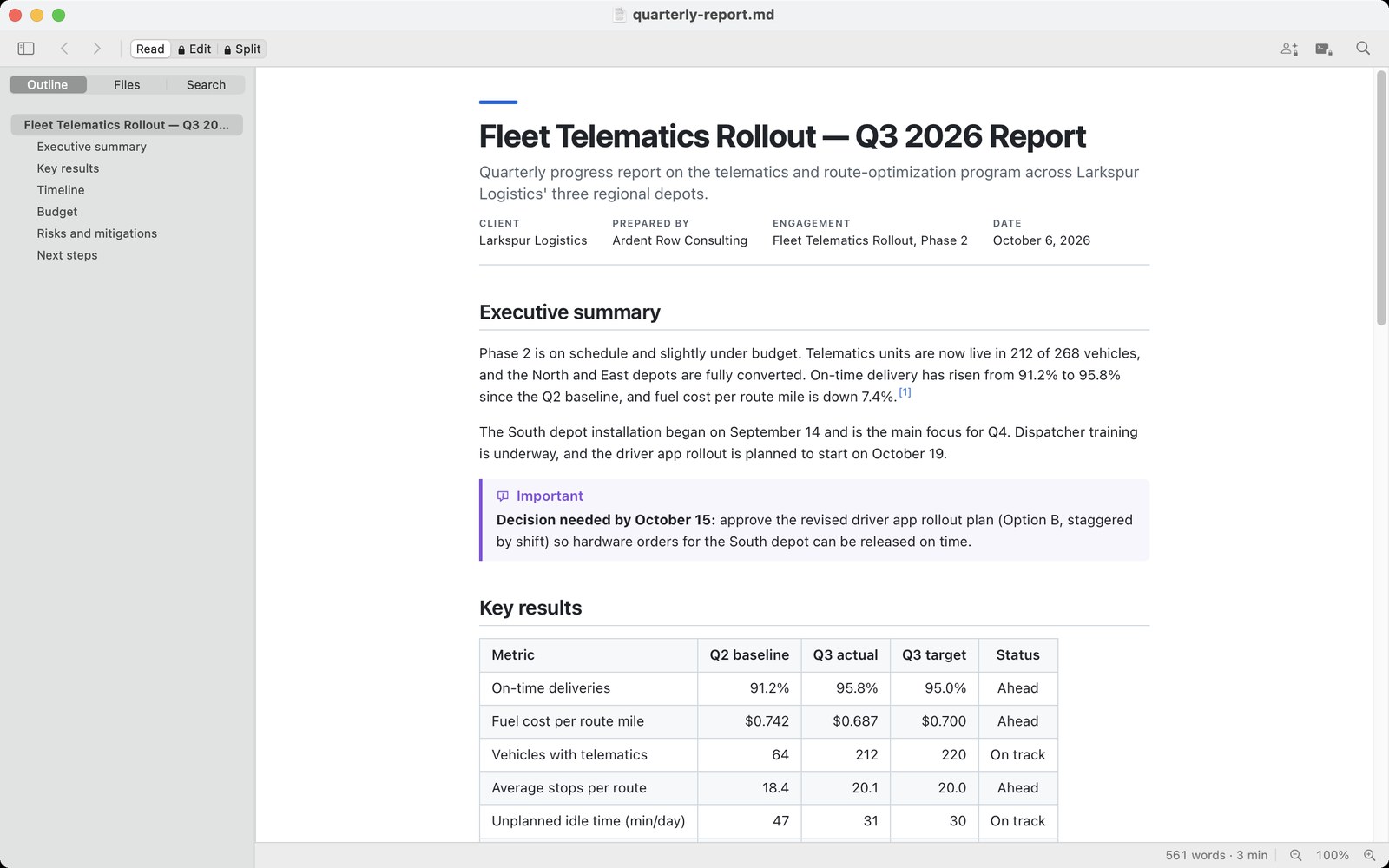Select the Search sidebar tab
Viewport: 1389px width, 868px height.
[x=206, y=84]
